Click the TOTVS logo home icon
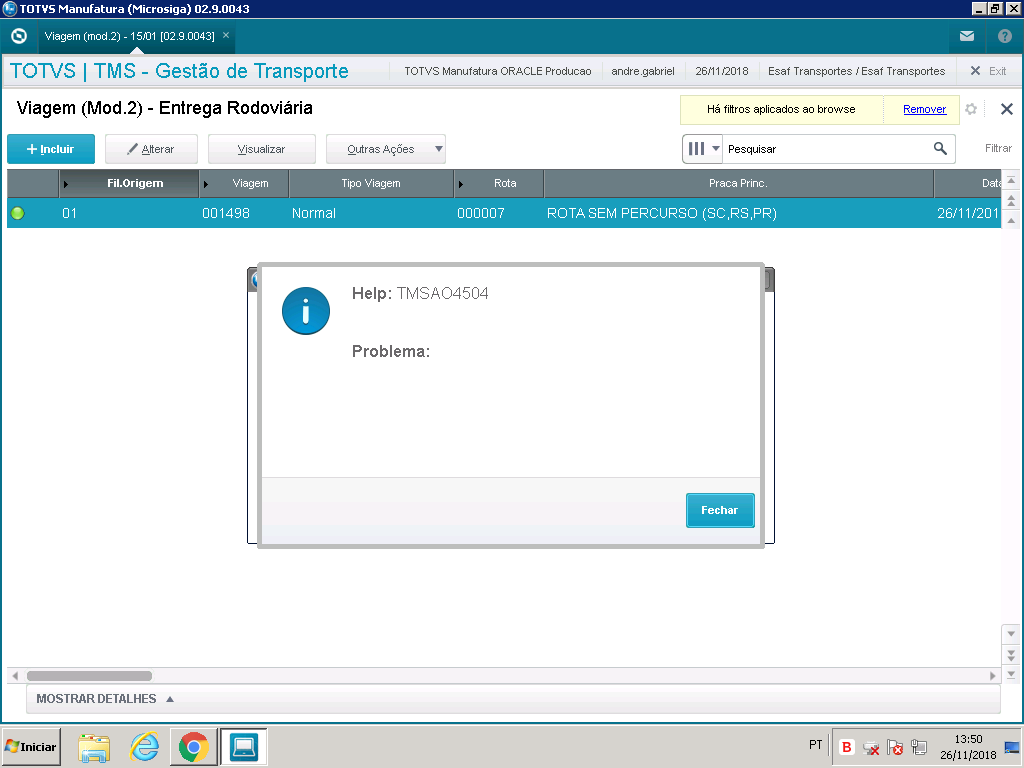1024x768 pixels. (x=19, y=36)
